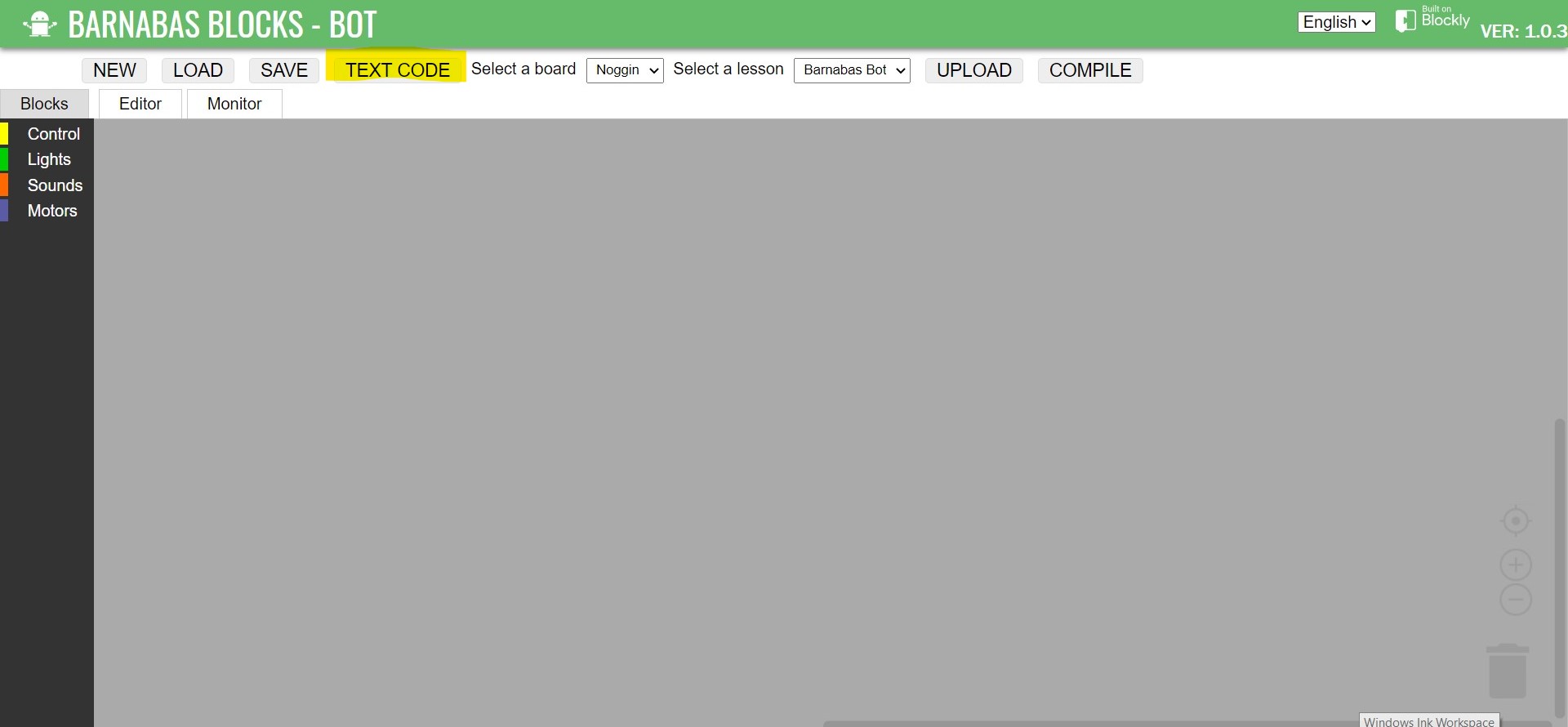The image size is (1568, 727).
Task: Open the English language dropdown
Action: pos(1336,22)
